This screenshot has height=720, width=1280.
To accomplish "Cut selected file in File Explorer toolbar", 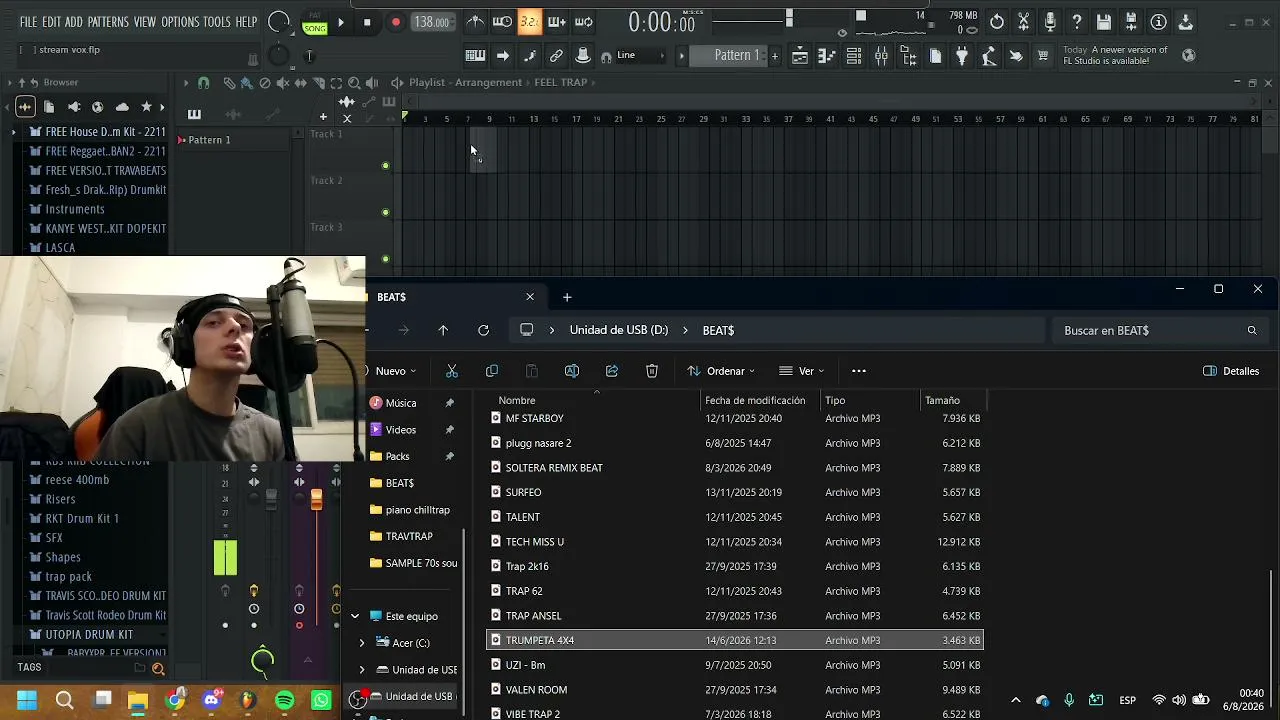I will point(452,371).
